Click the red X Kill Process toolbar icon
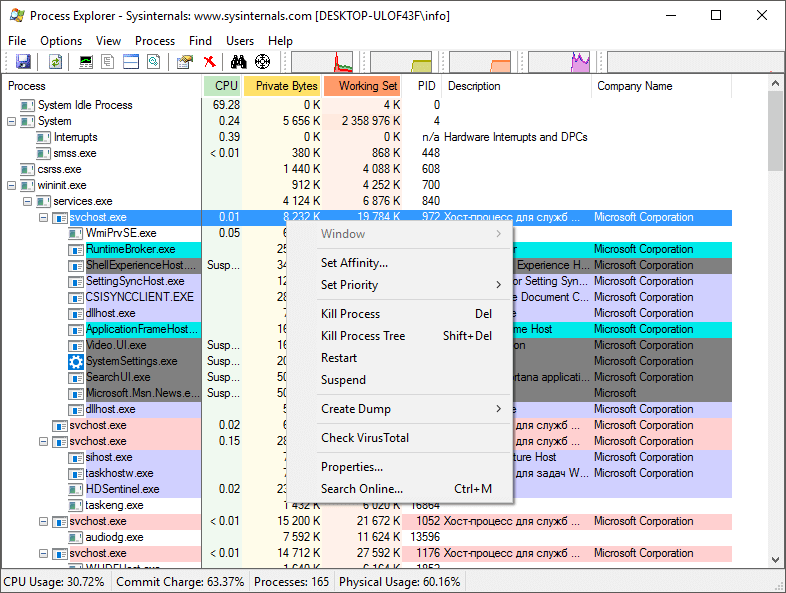This screenshot has width=786, height=593. click(210, 62)
